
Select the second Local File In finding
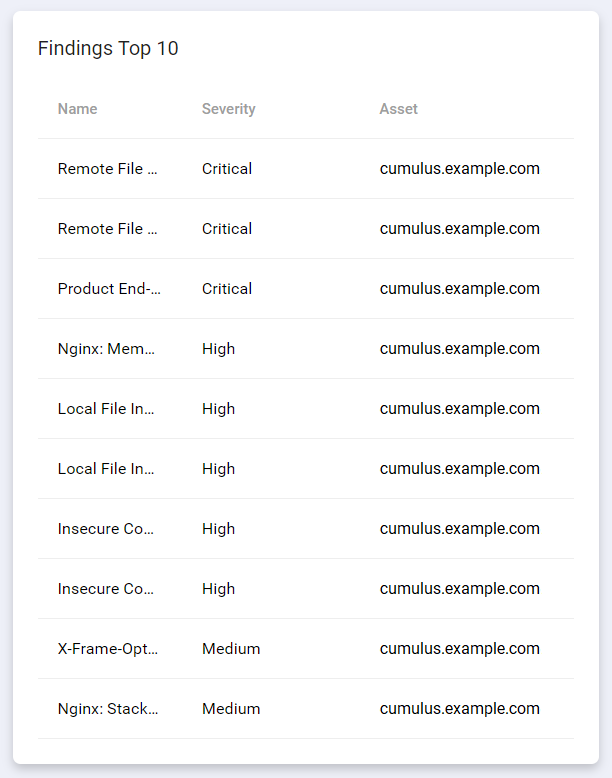pyautogui.click(x=107, y=469)
